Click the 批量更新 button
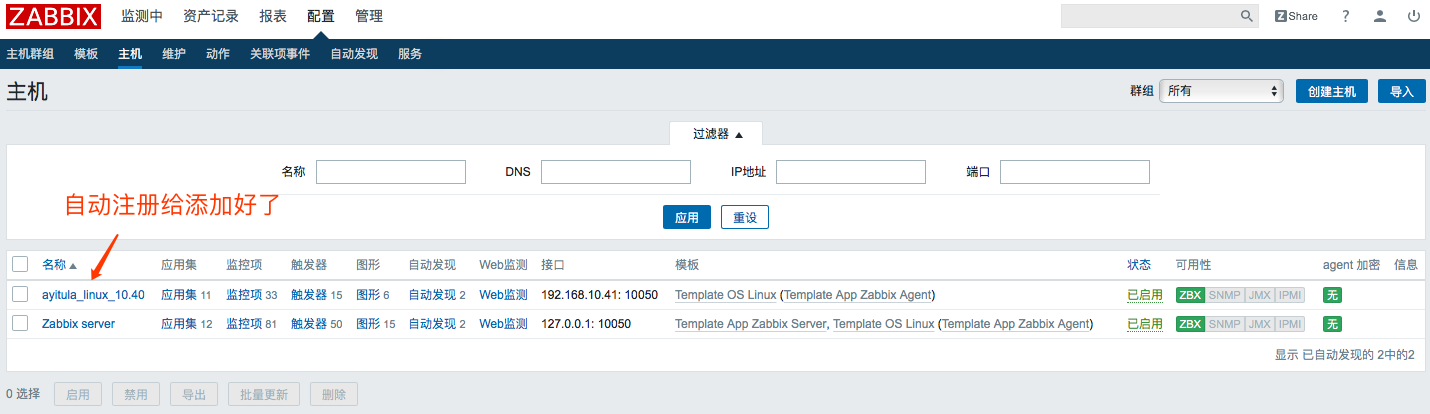 tap(264, 394)
